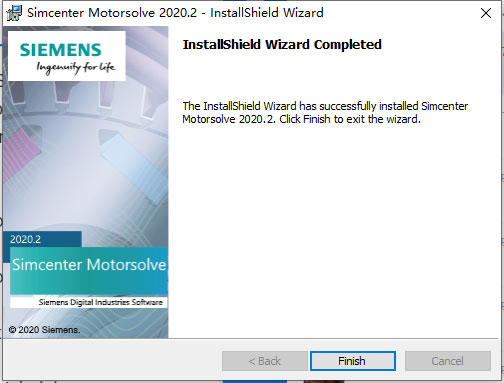Click the greyed-out Cancel button
Viewport: 504px width, 383px height.
[448, 361]
